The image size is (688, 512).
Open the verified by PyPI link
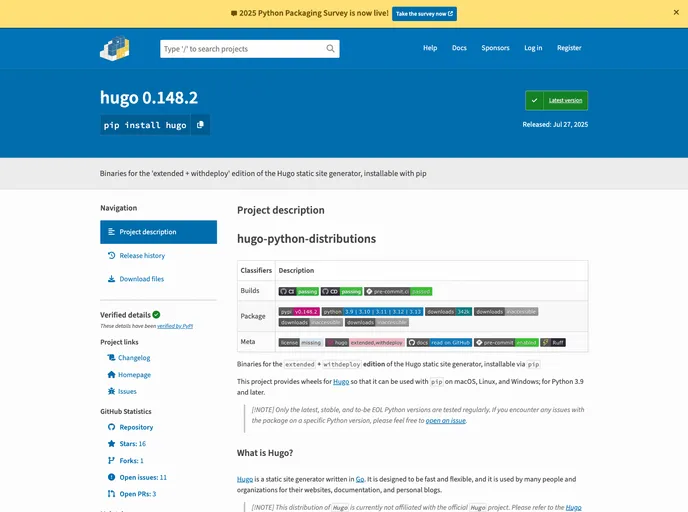(x=175, y=326)
